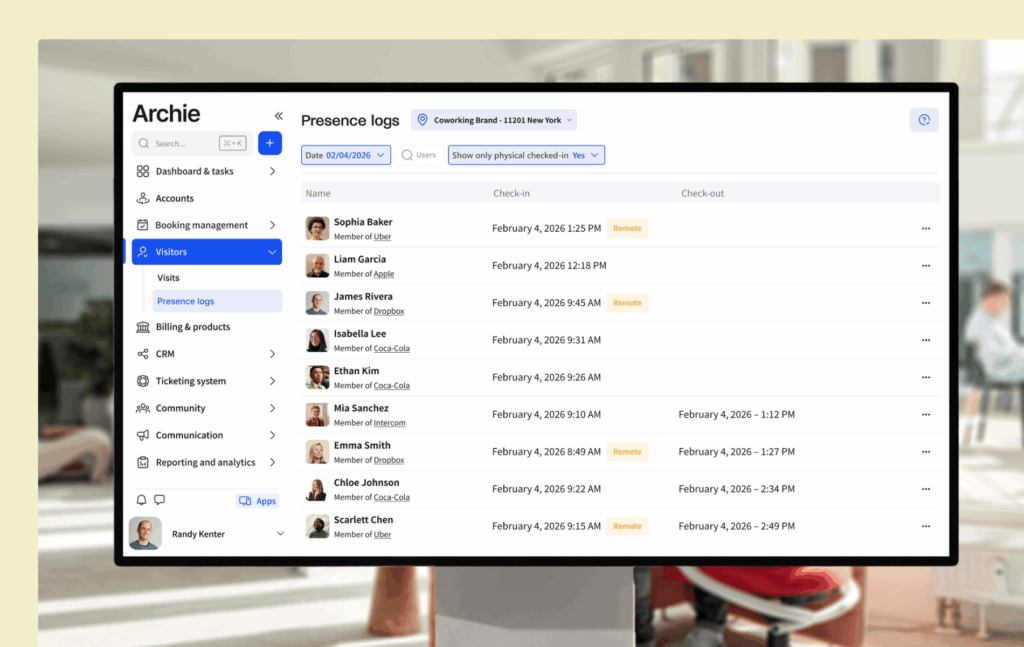Select Billing & products in sidebar
The image size is (1024, 647).
[x=192, y=327]
